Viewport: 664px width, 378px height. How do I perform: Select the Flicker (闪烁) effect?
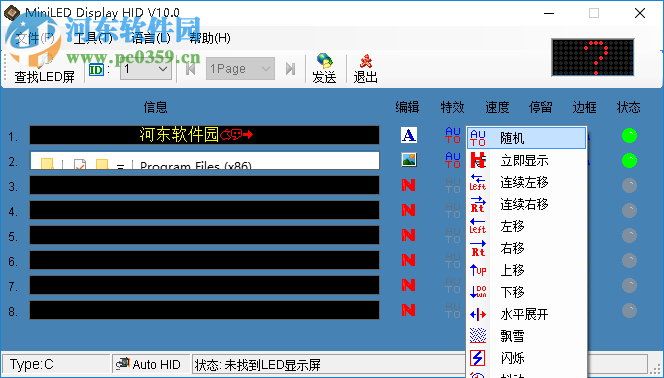coord(526,359)
